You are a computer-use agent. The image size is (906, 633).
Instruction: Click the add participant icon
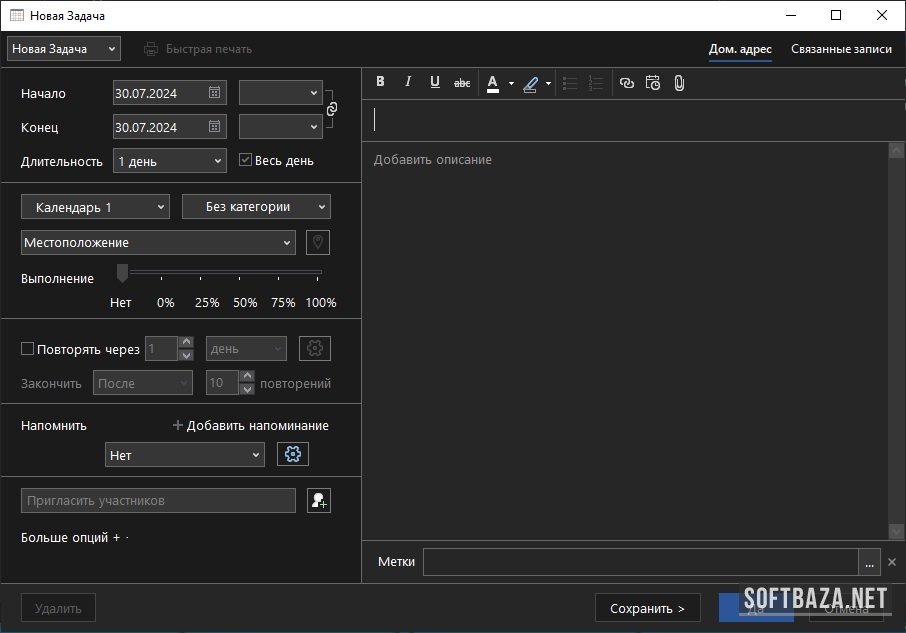tap(319, 501)
